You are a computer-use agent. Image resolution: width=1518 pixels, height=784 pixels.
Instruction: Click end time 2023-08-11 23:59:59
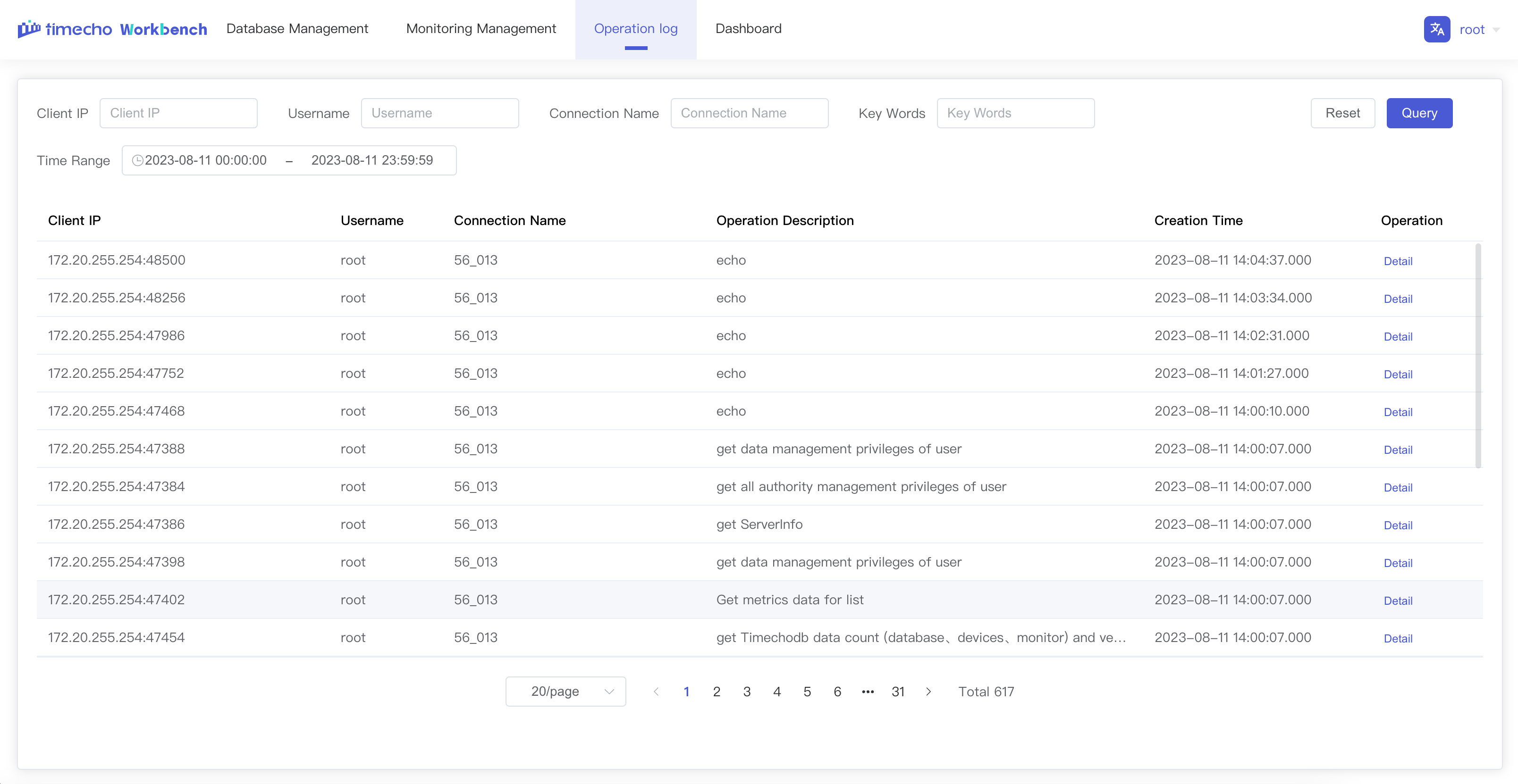(x=372, y=160)
